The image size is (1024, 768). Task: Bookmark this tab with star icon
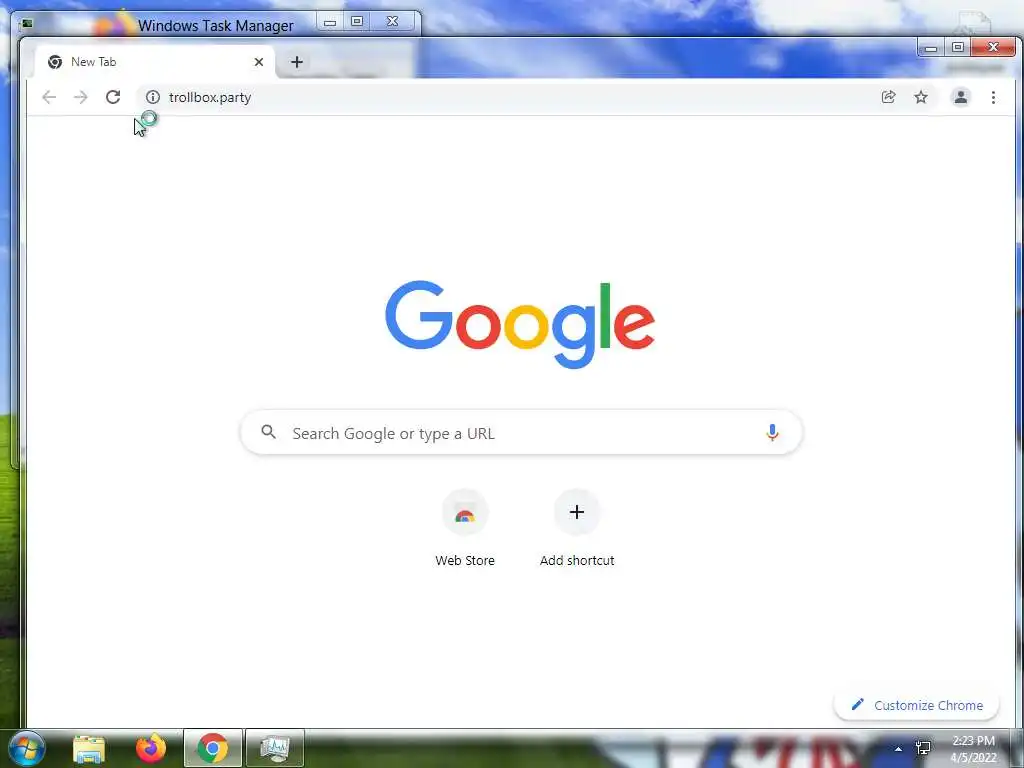(x=921, y=97)
